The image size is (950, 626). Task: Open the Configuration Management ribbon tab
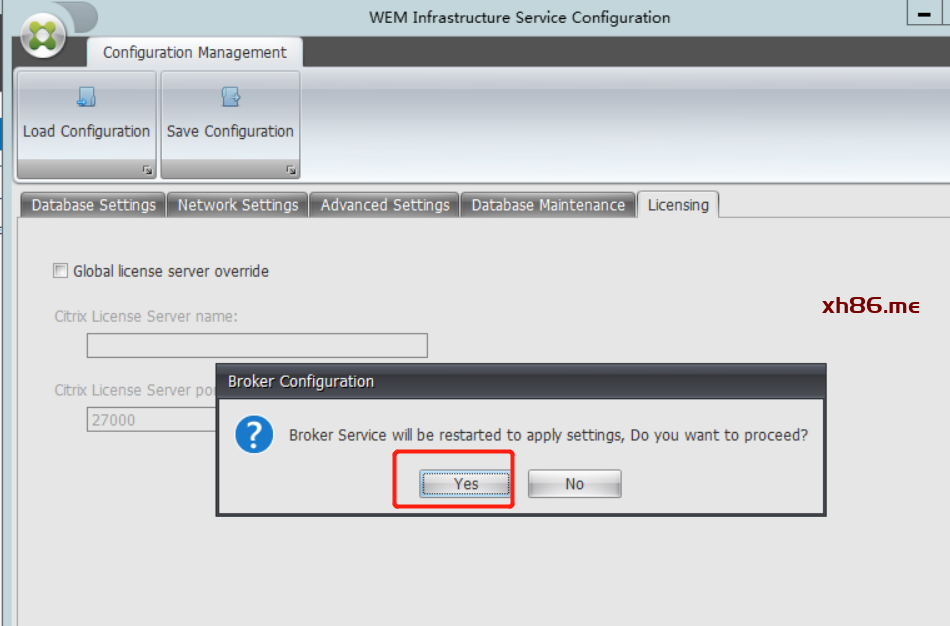coord(194,53)
